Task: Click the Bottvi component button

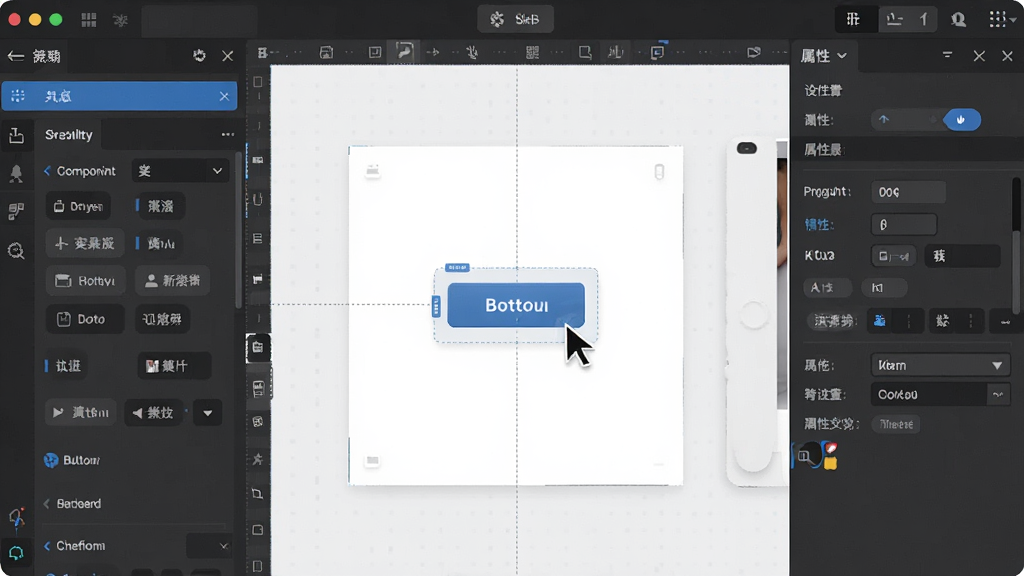Action: 85,281
